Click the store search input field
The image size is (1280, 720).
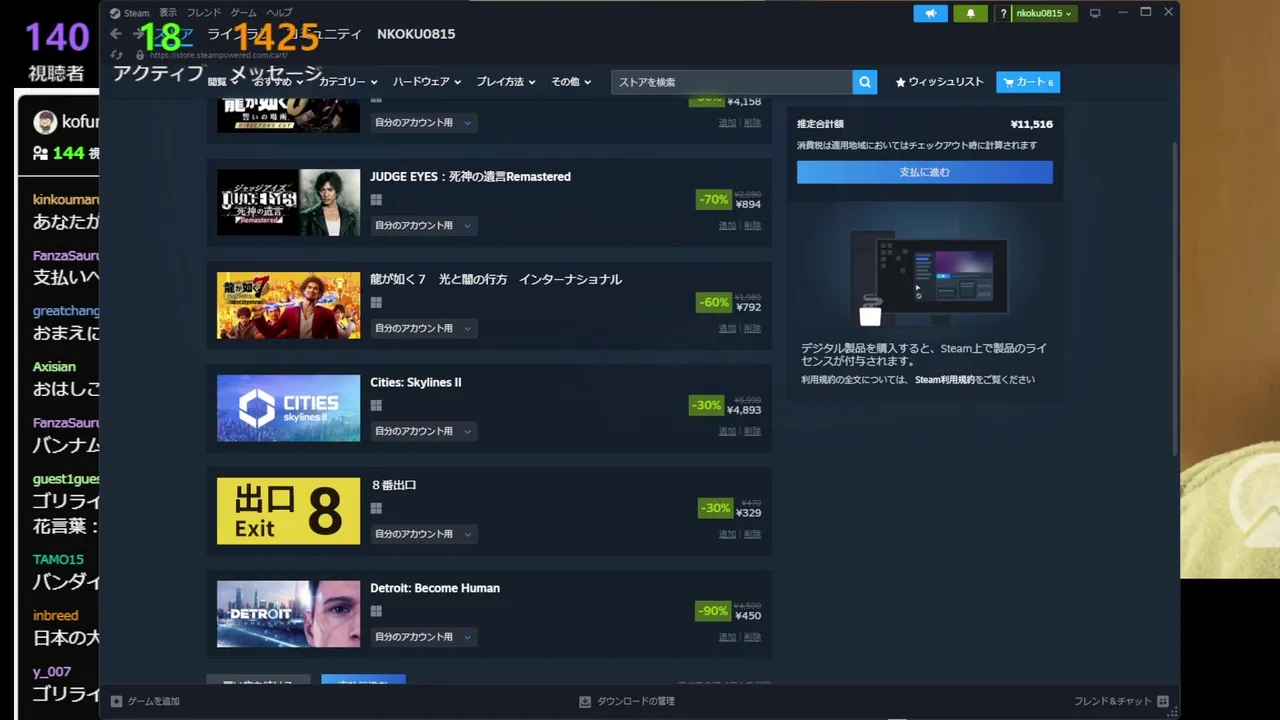click(x=732, y=82)
